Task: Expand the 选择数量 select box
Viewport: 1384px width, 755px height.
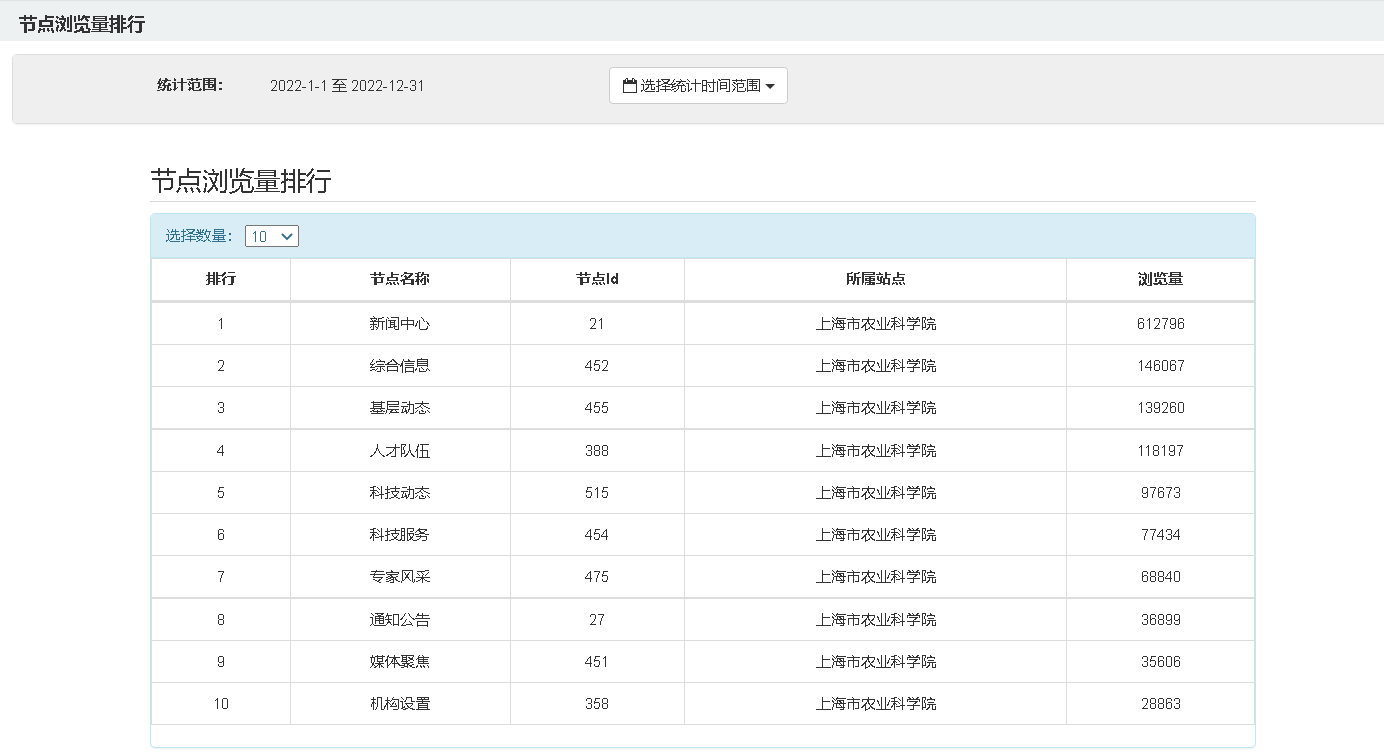Action: point(272,237)
